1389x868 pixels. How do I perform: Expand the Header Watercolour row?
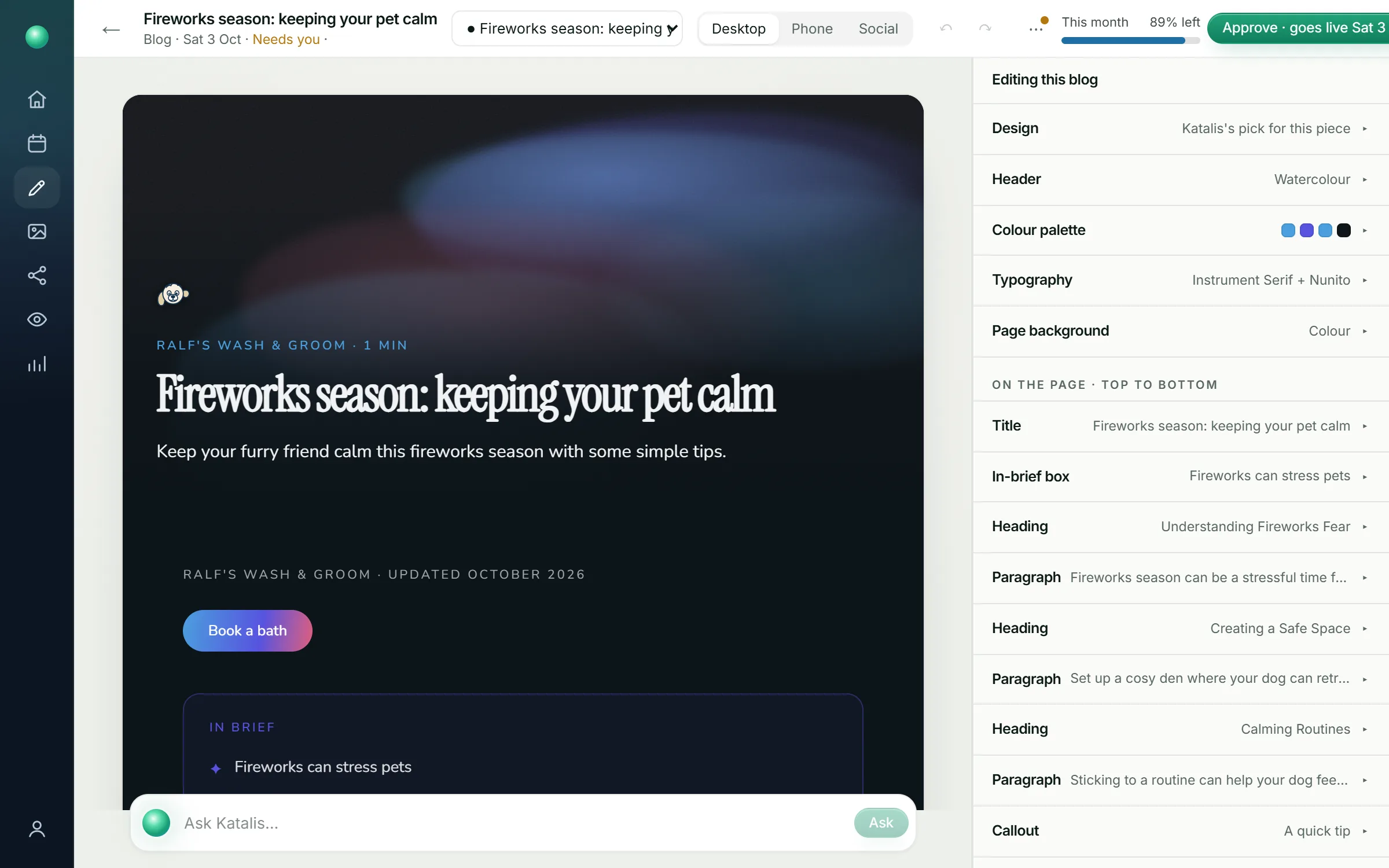click(1181, 179)
